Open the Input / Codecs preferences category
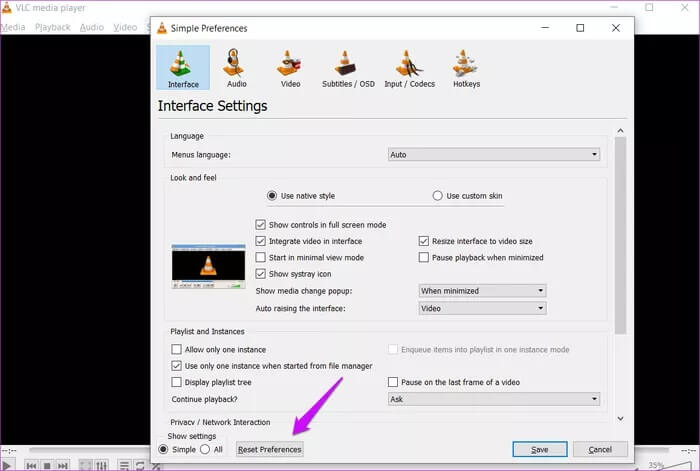700x471 pixels. point(409,67)
